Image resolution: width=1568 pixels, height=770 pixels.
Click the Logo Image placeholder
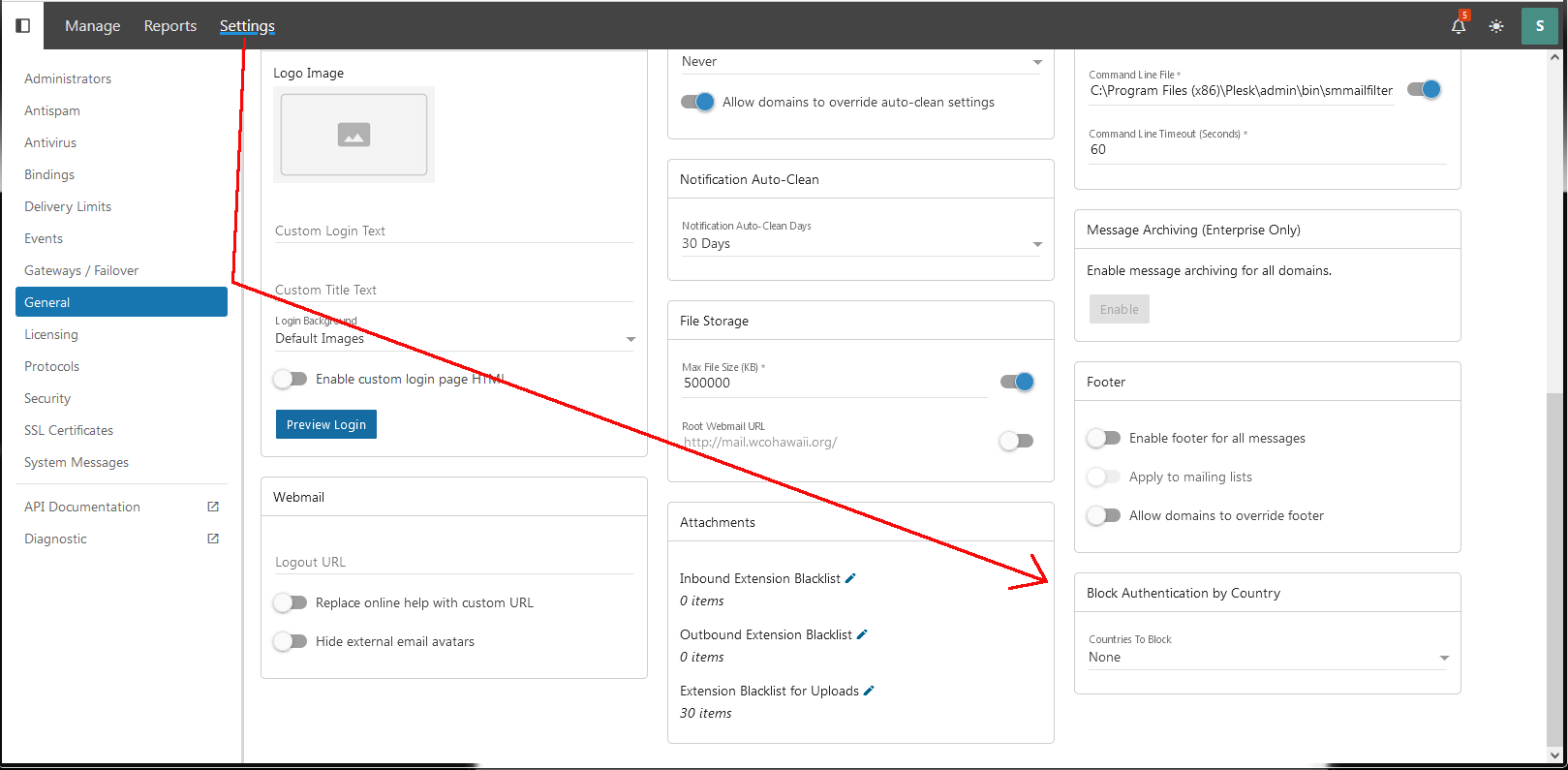tap(354, 135)
